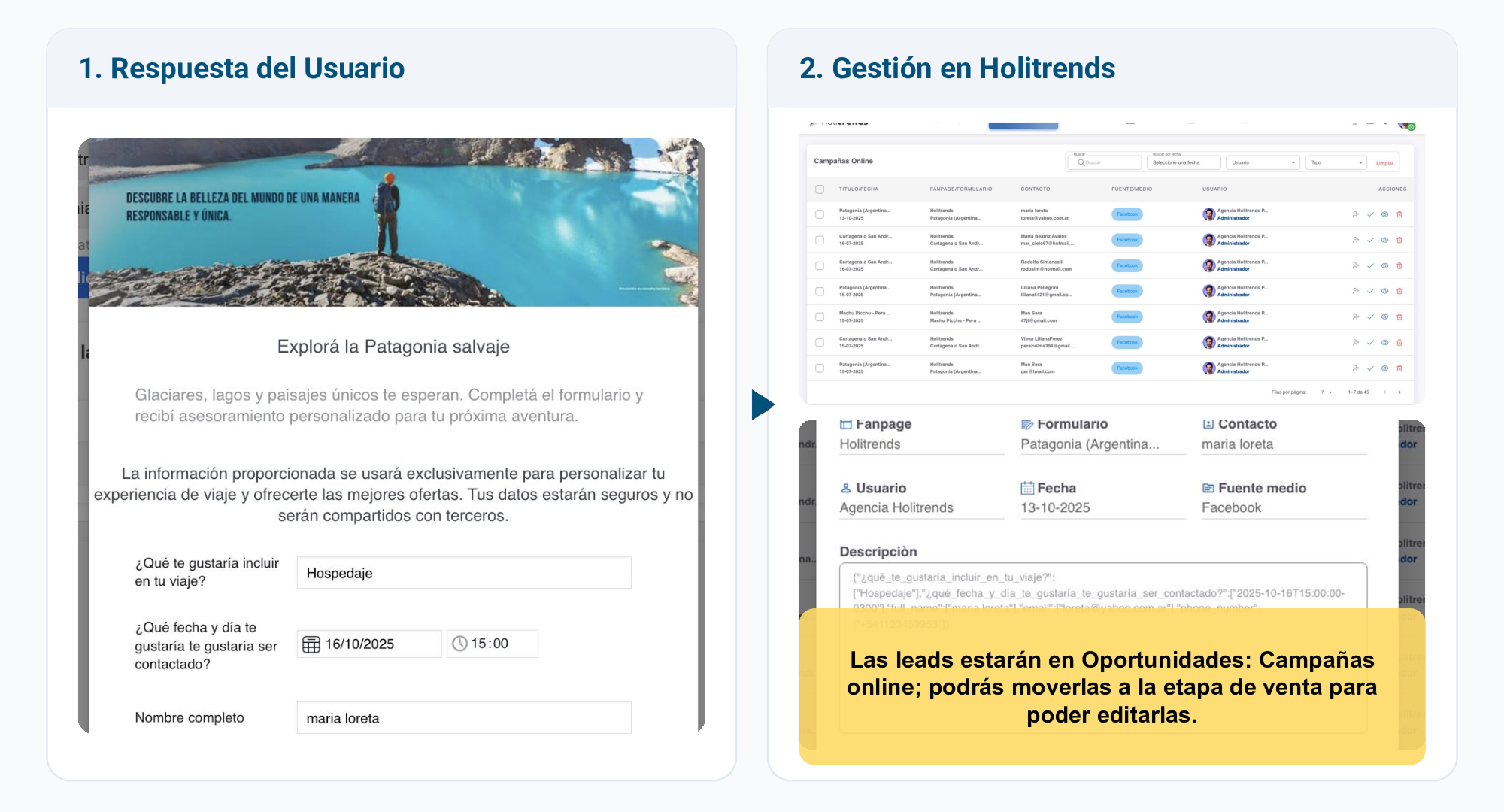The height and width of the screenshot is (812, 1504).
Task: Delete the ger@tmail.com lead
Action: click(1399, 368)
